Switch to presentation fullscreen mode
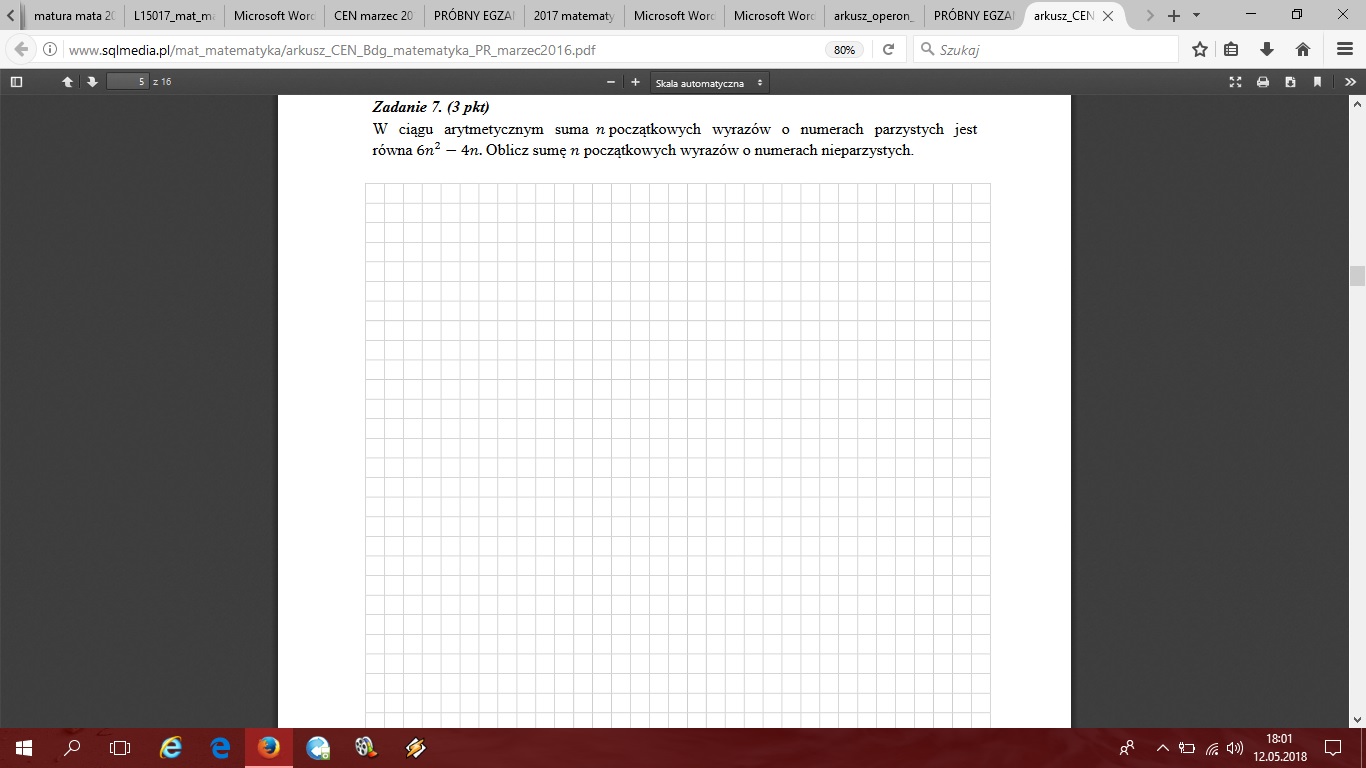The height and width of the screenshot is (768, 1366). click(x=1235, y=82)
